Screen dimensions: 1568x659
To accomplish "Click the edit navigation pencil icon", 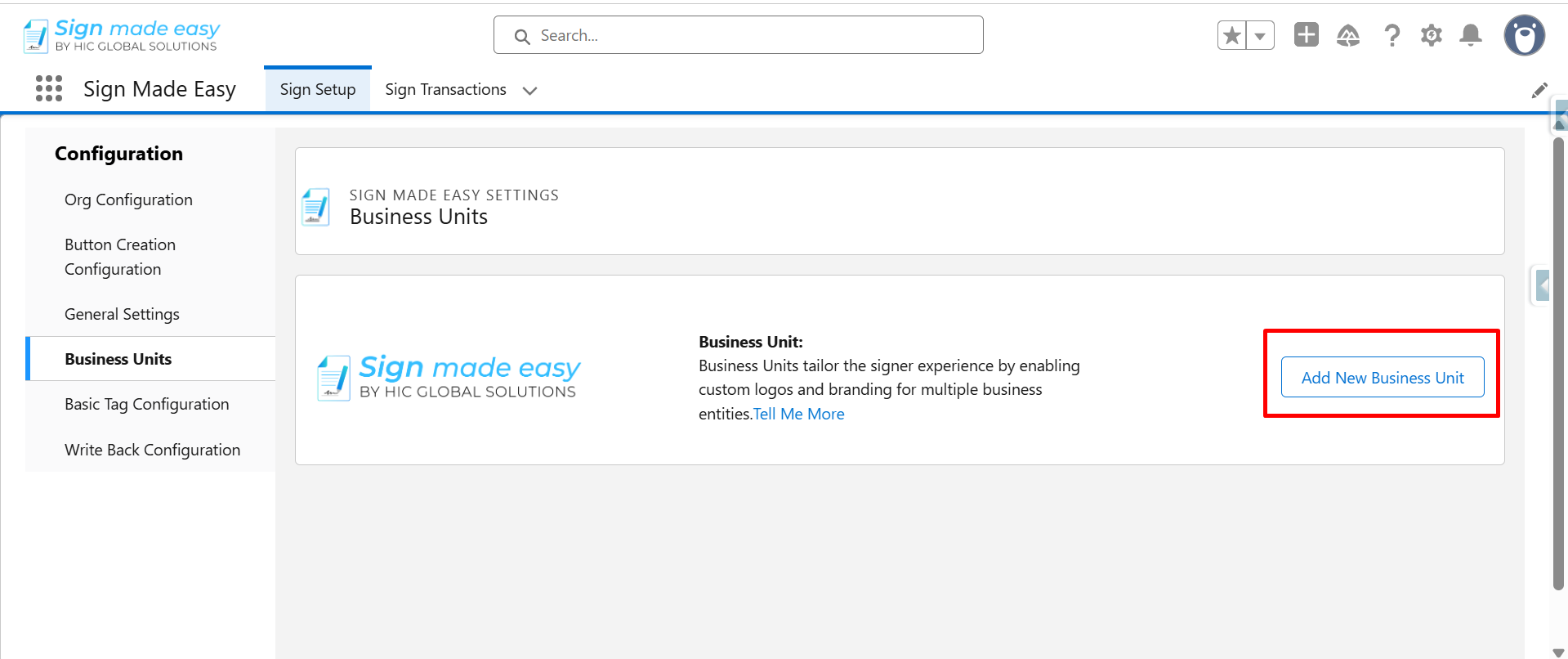I will coord(1539,90).
